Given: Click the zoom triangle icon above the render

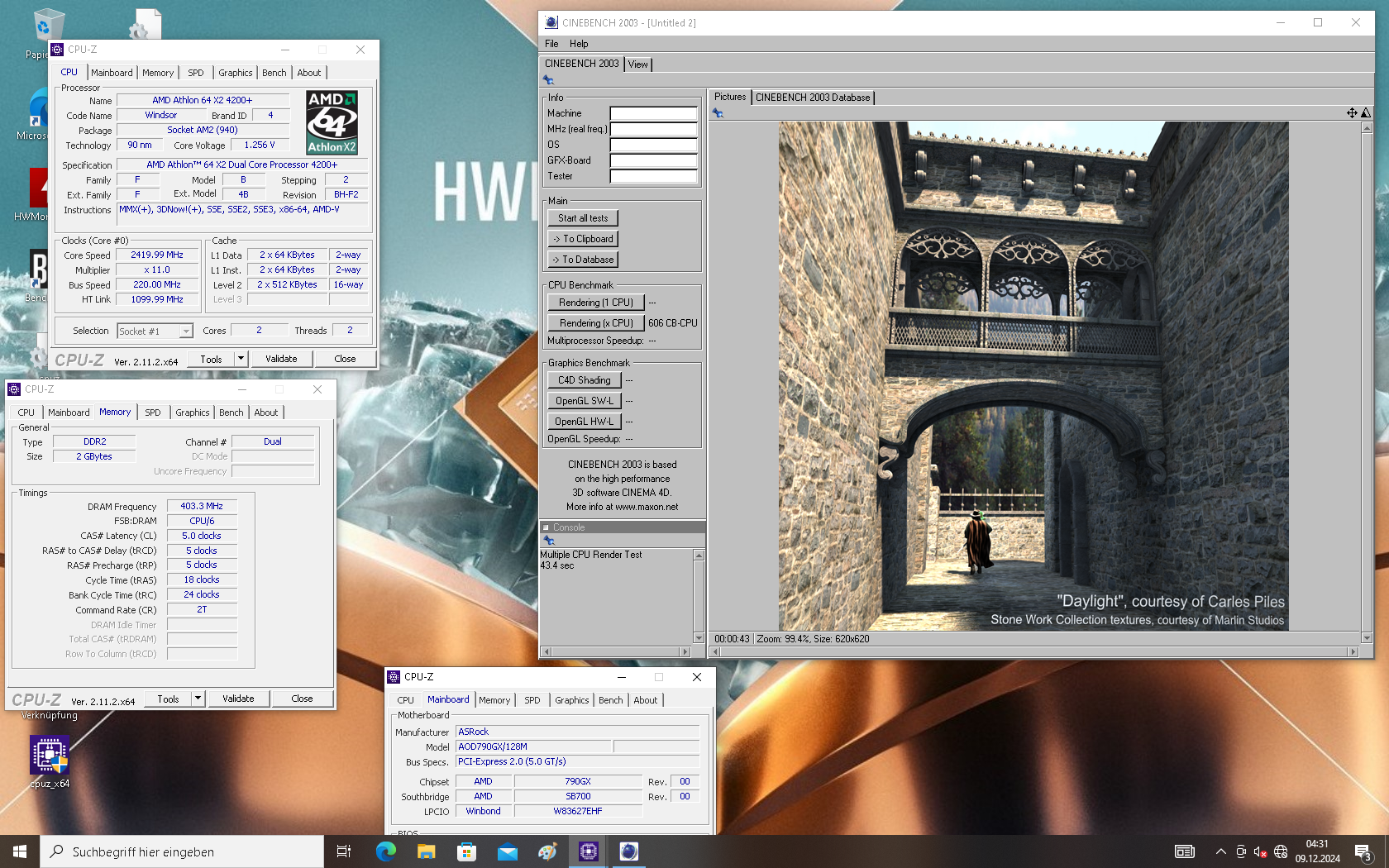Looking at the screenshot, I should (1365, 113).
